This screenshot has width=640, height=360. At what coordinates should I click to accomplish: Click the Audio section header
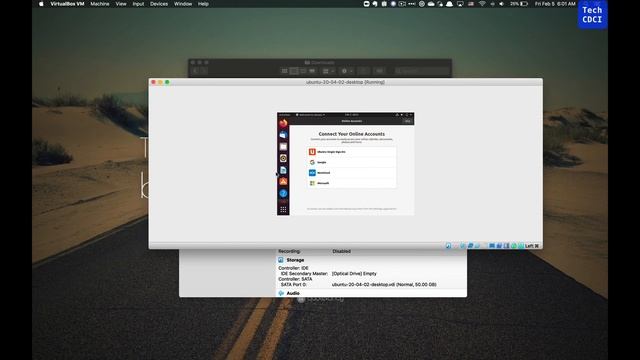point(293,293)
